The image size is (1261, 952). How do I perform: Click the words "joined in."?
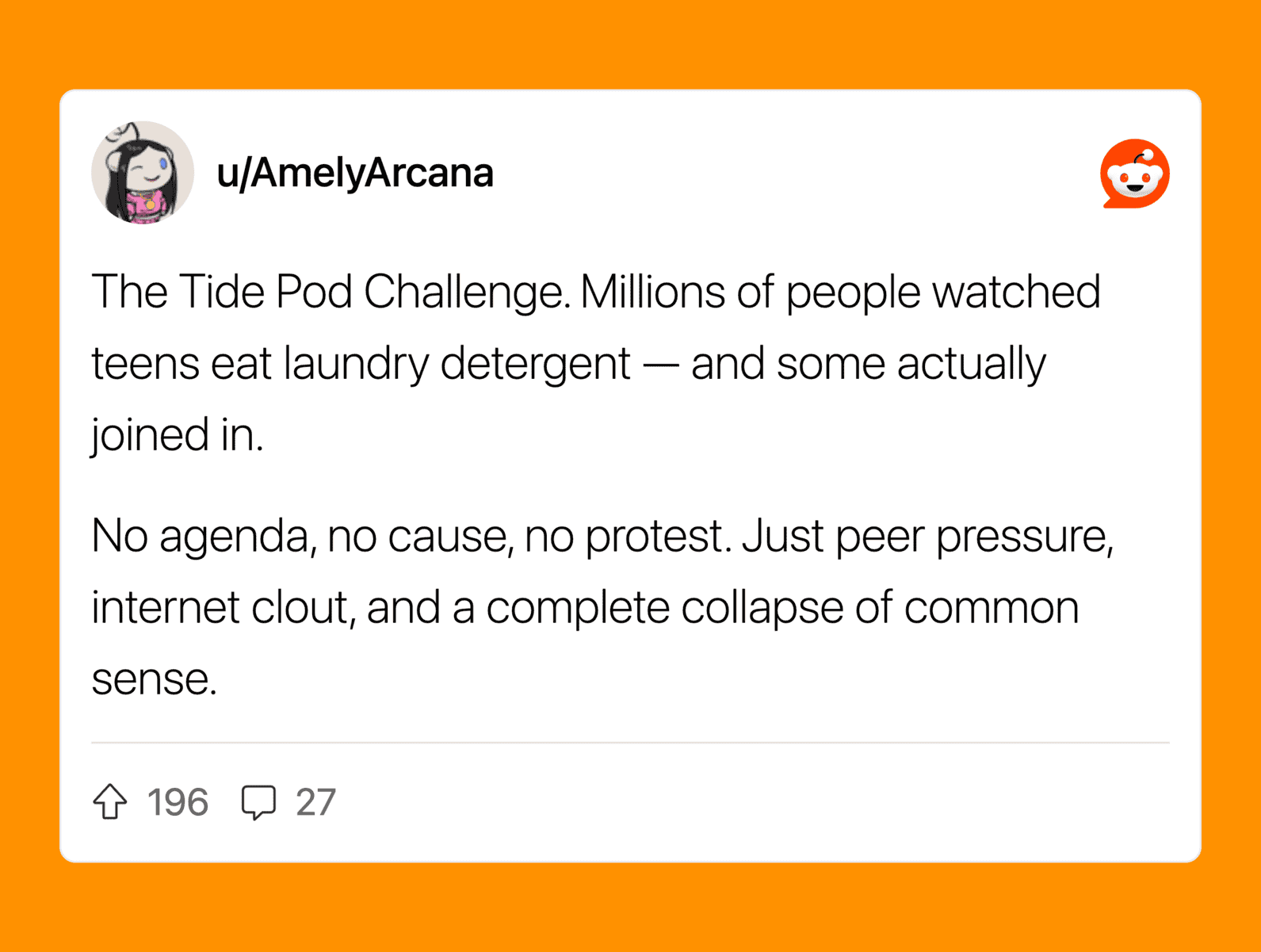point(177,435)
